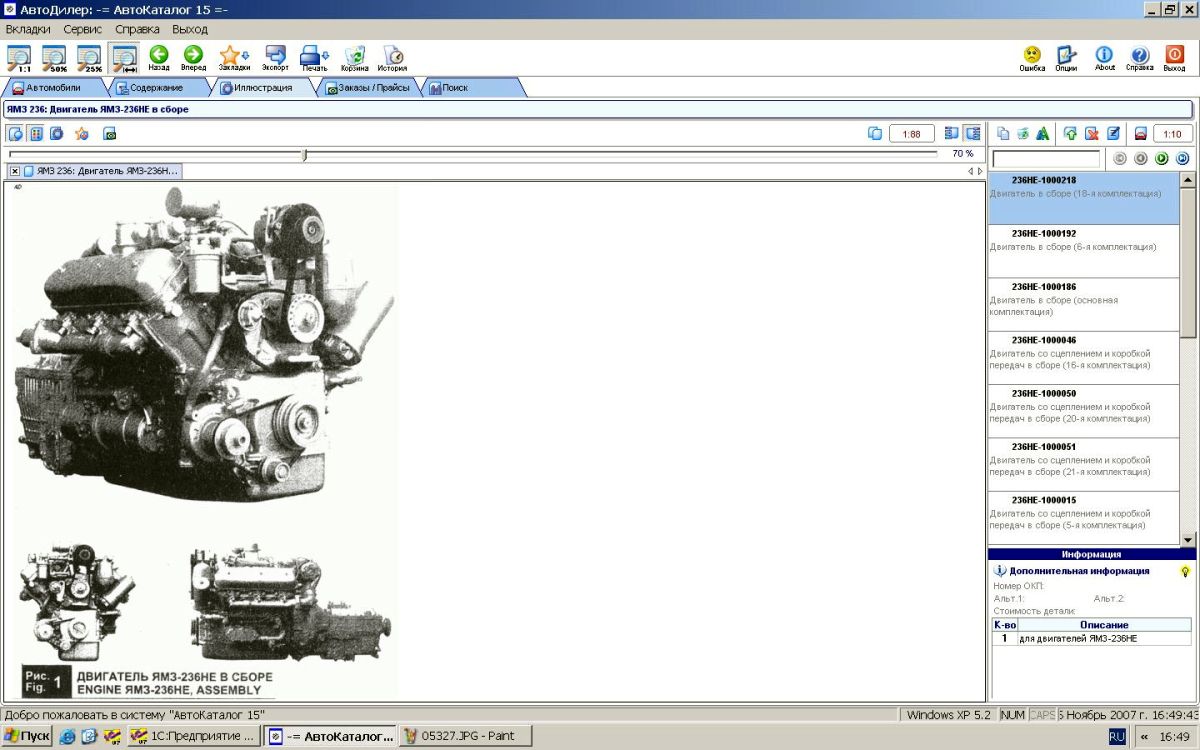Jump to last record with blue arrow
Viewport: 1200px width, 750px height.
(x=1182, y=158)
